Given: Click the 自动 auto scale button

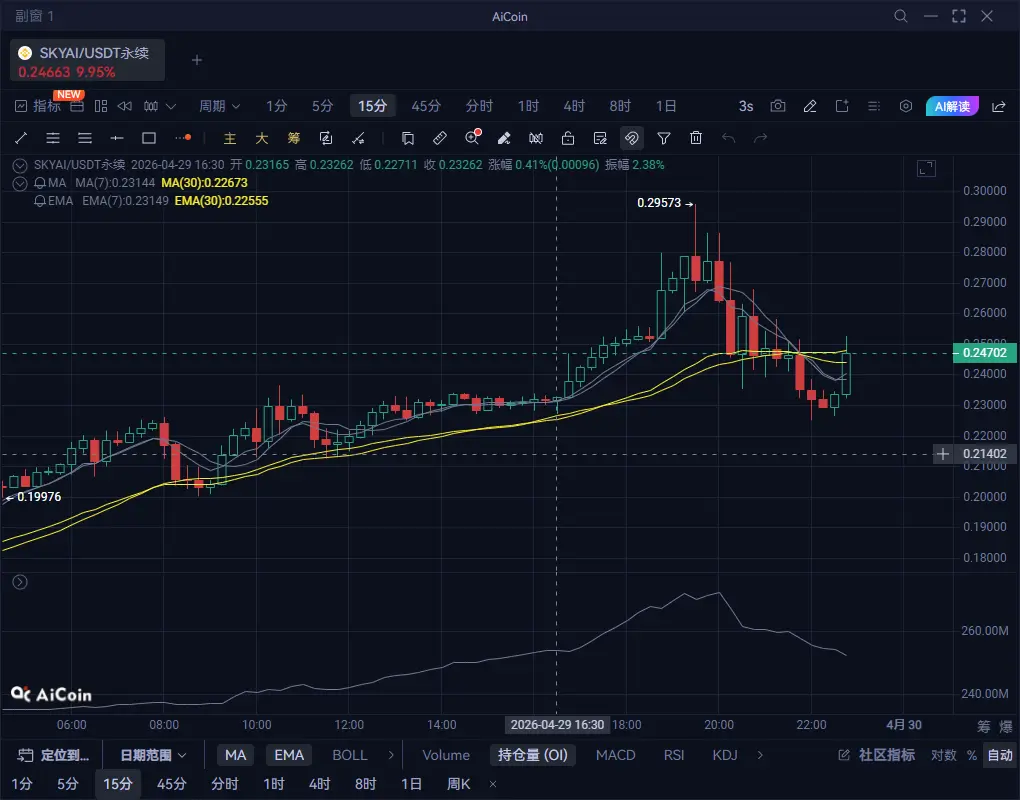Looking at the screenshot, I should coord(1000,755).
